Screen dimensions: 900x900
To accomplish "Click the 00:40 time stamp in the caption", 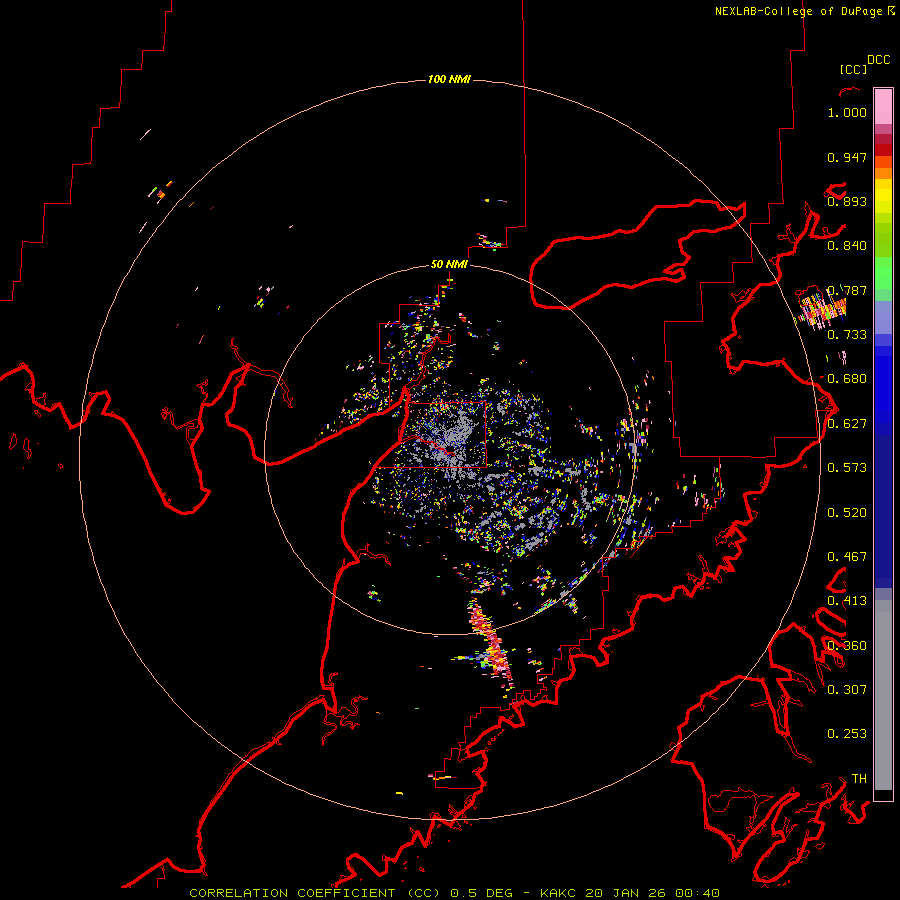I will point(697,893).
